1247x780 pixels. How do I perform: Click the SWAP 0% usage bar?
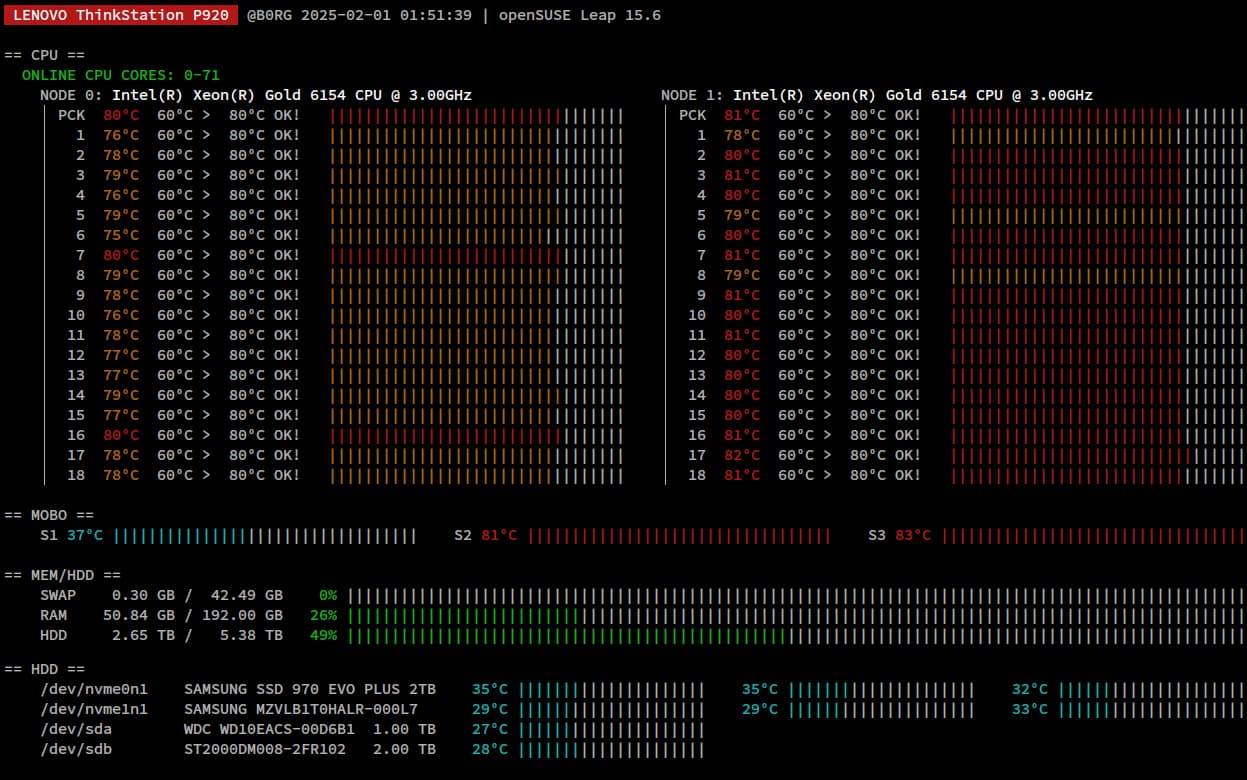pyautogui.click(x=796, y=595)
